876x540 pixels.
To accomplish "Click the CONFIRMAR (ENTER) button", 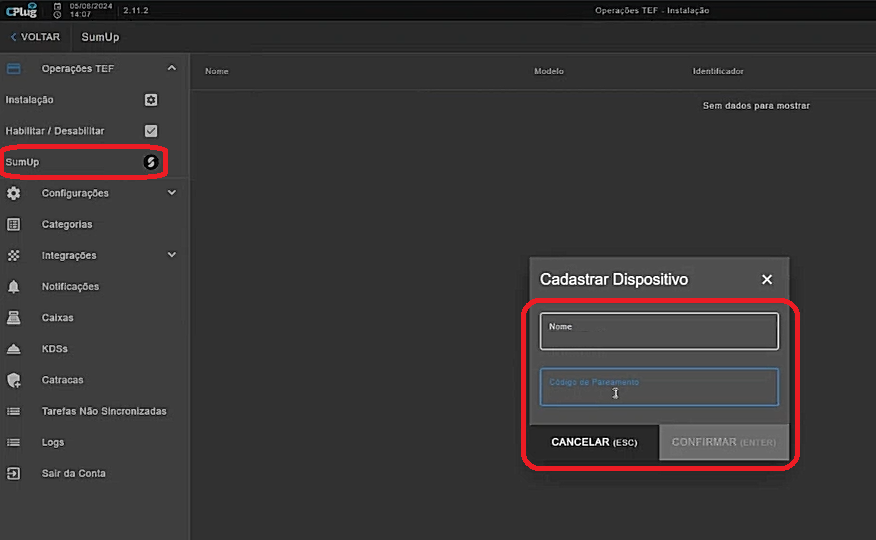I will [724, 442].
